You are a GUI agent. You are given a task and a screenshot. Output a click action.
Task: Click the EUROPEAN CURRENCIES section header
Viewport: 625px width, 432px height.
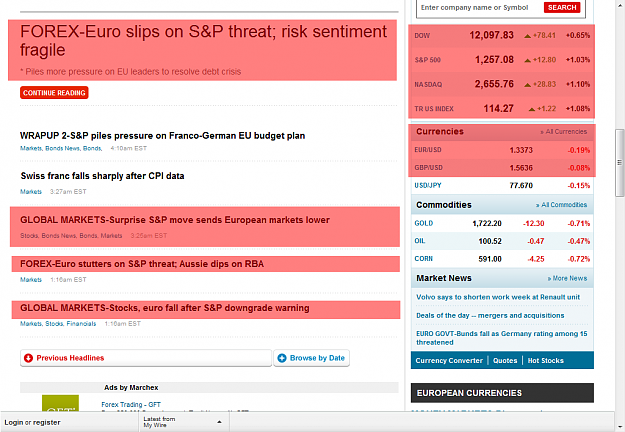coord(502,393)
